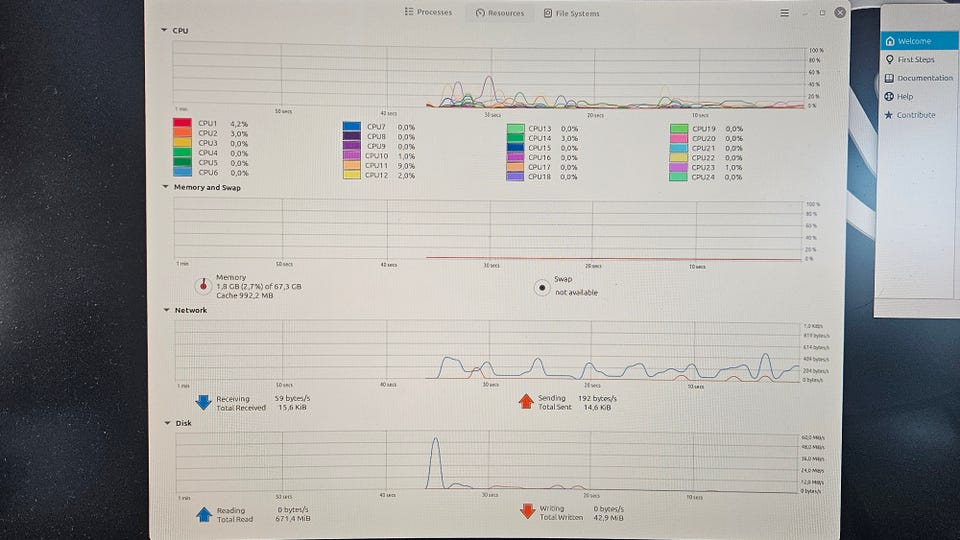Click the star icon beside Contribute
The image size is (960, 540).
888,115
